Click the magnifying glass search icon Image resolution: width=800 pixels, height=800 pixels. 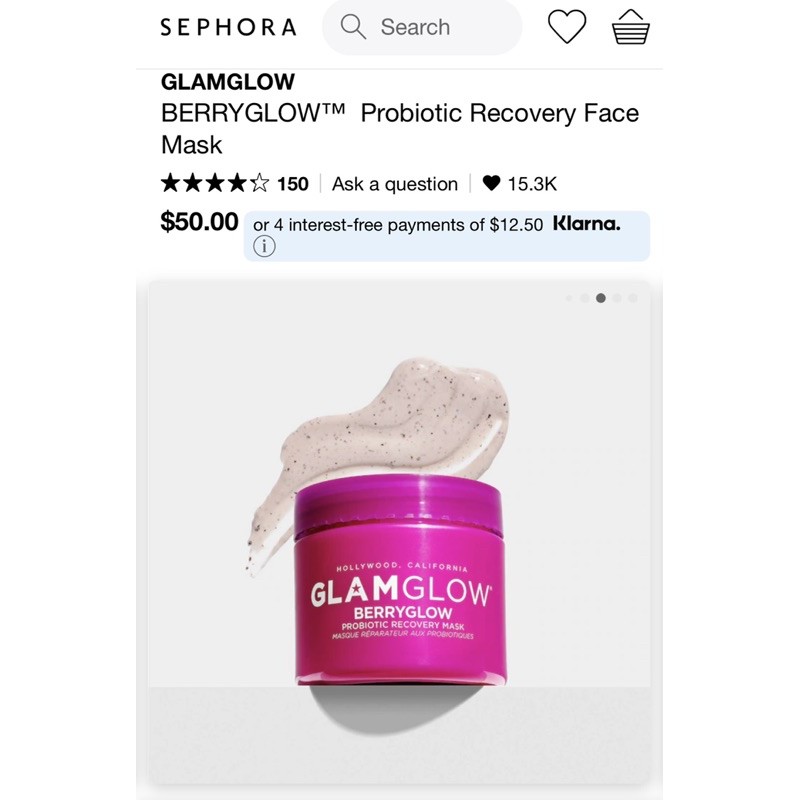coord(353,27)
